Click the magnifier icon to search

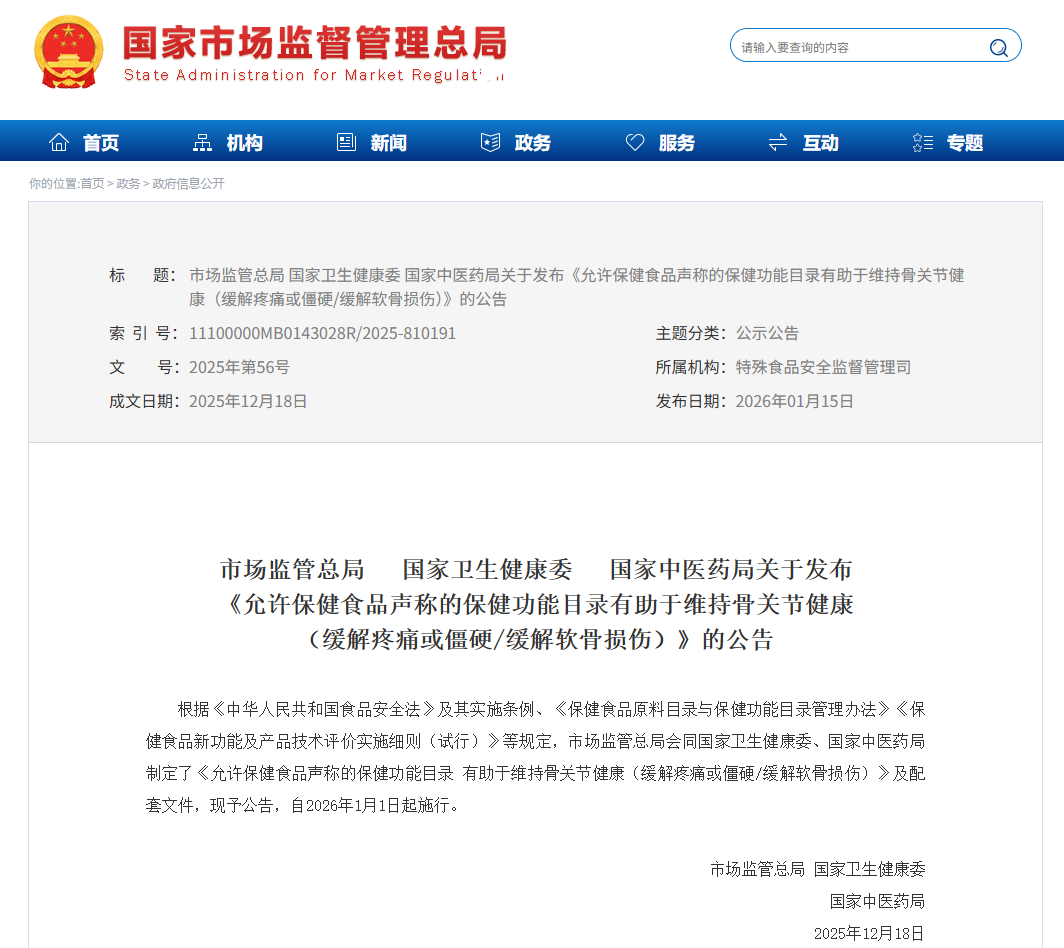[x=998, y=45]
